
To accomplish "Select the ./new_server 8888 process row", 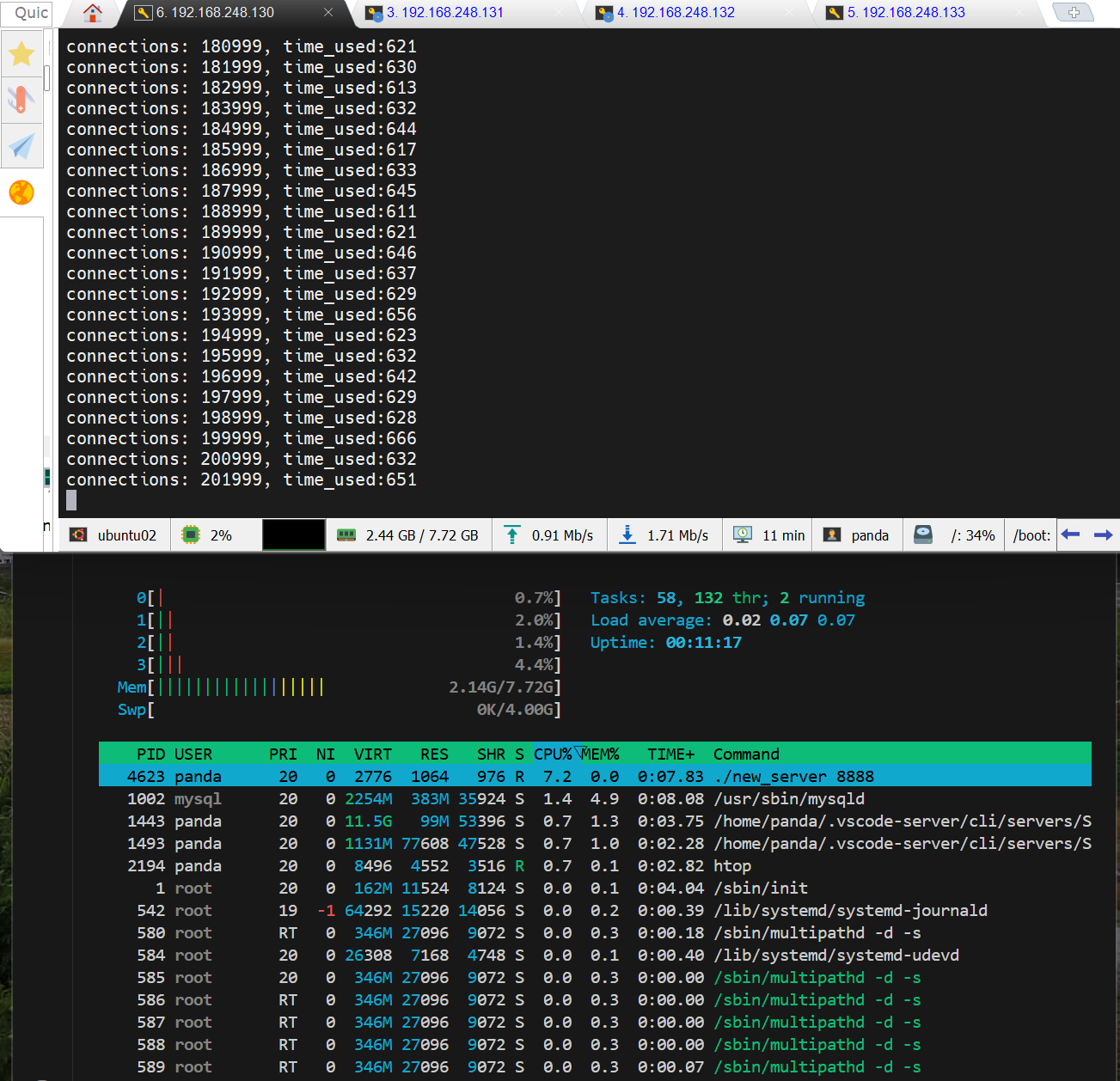I will click(x=595, y=776).
